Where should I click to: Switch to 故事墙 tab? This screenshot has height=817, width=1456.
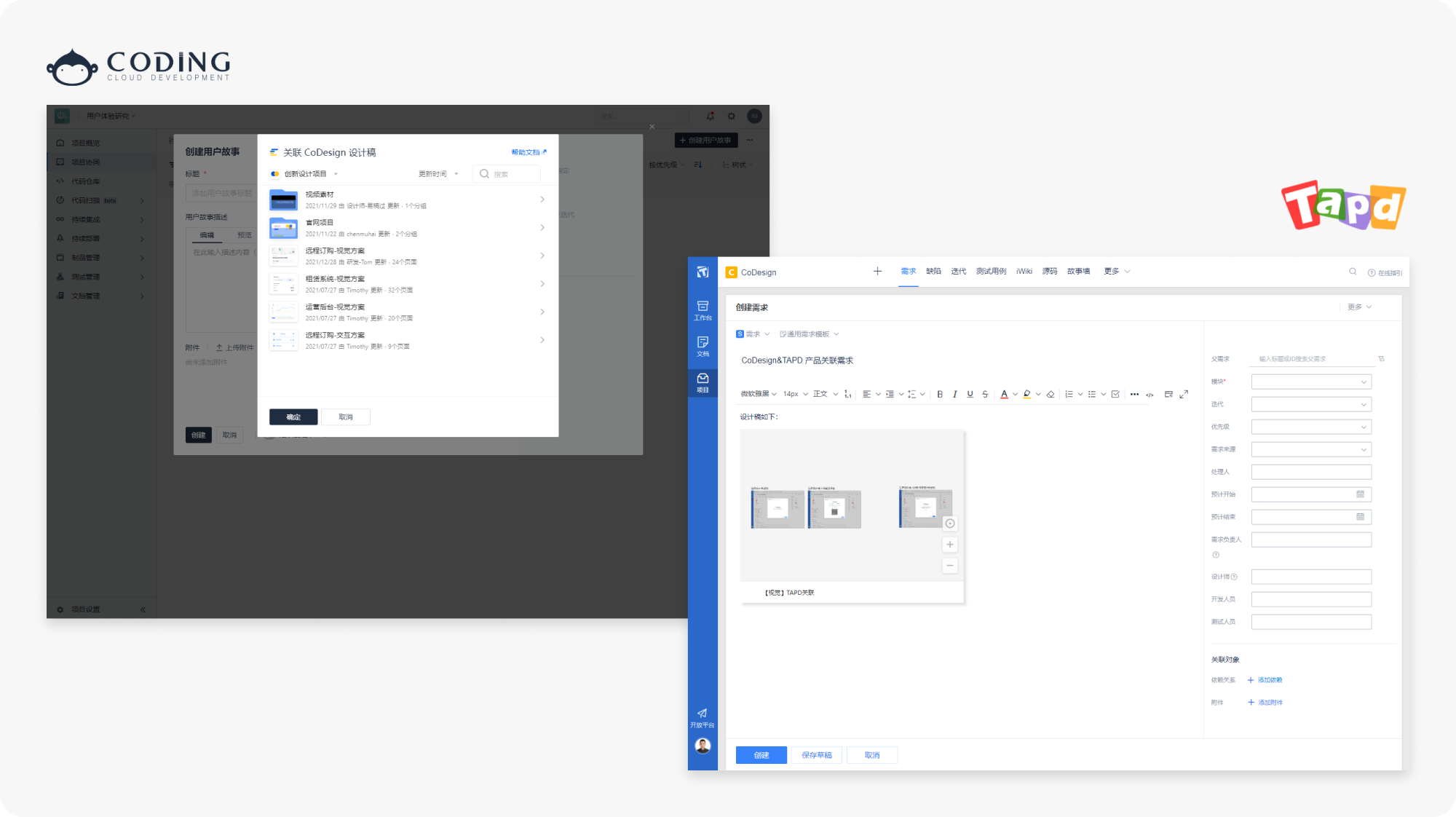pos(1078,272)
